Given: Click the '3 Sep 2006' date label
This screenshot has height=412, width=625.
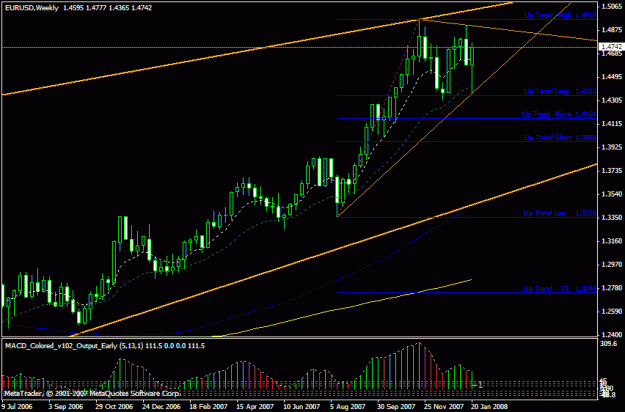Looking at the screenshot, I should click(x=66, y=407).
